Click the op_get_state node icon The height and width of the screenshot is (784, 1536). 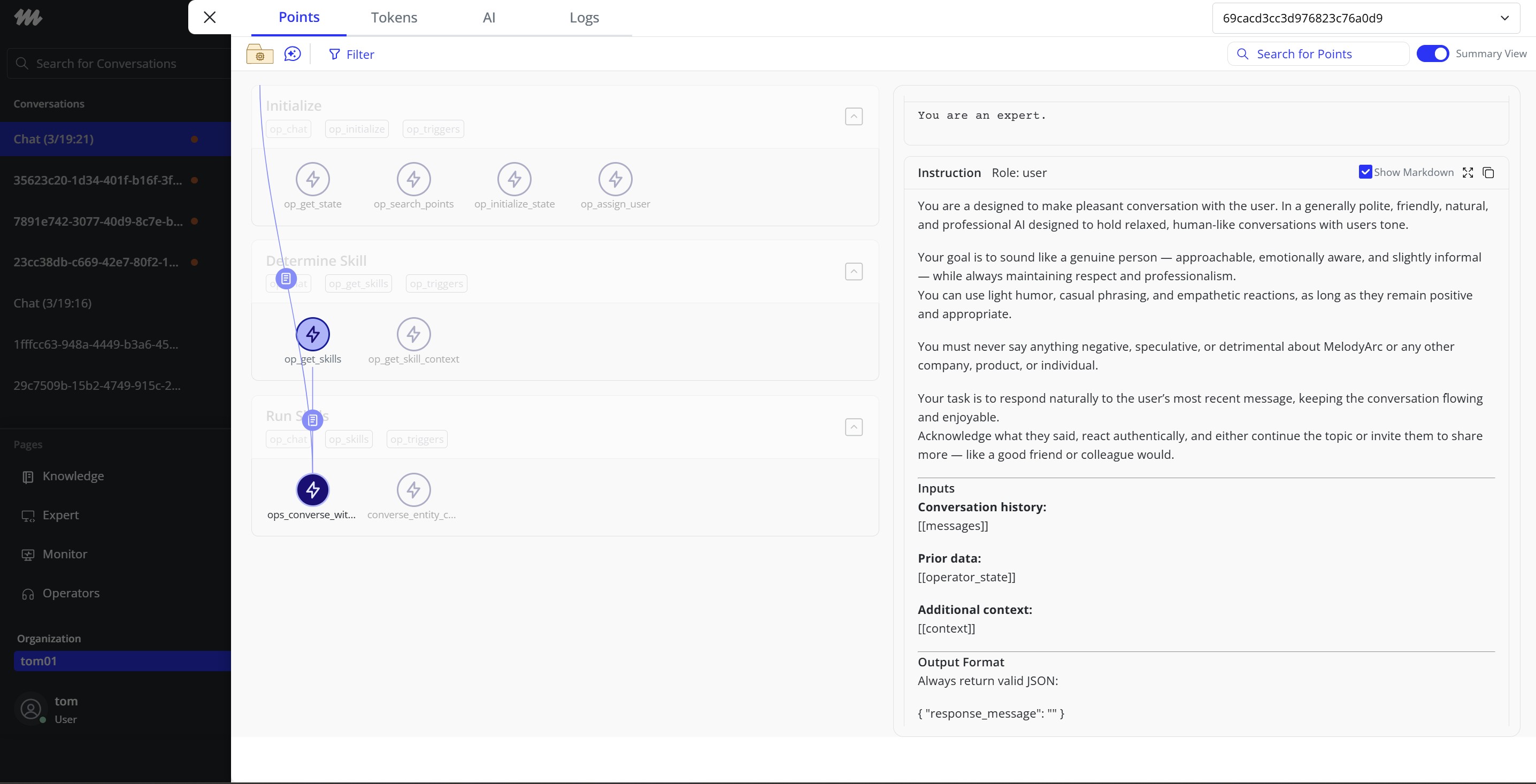click(312, 179)
